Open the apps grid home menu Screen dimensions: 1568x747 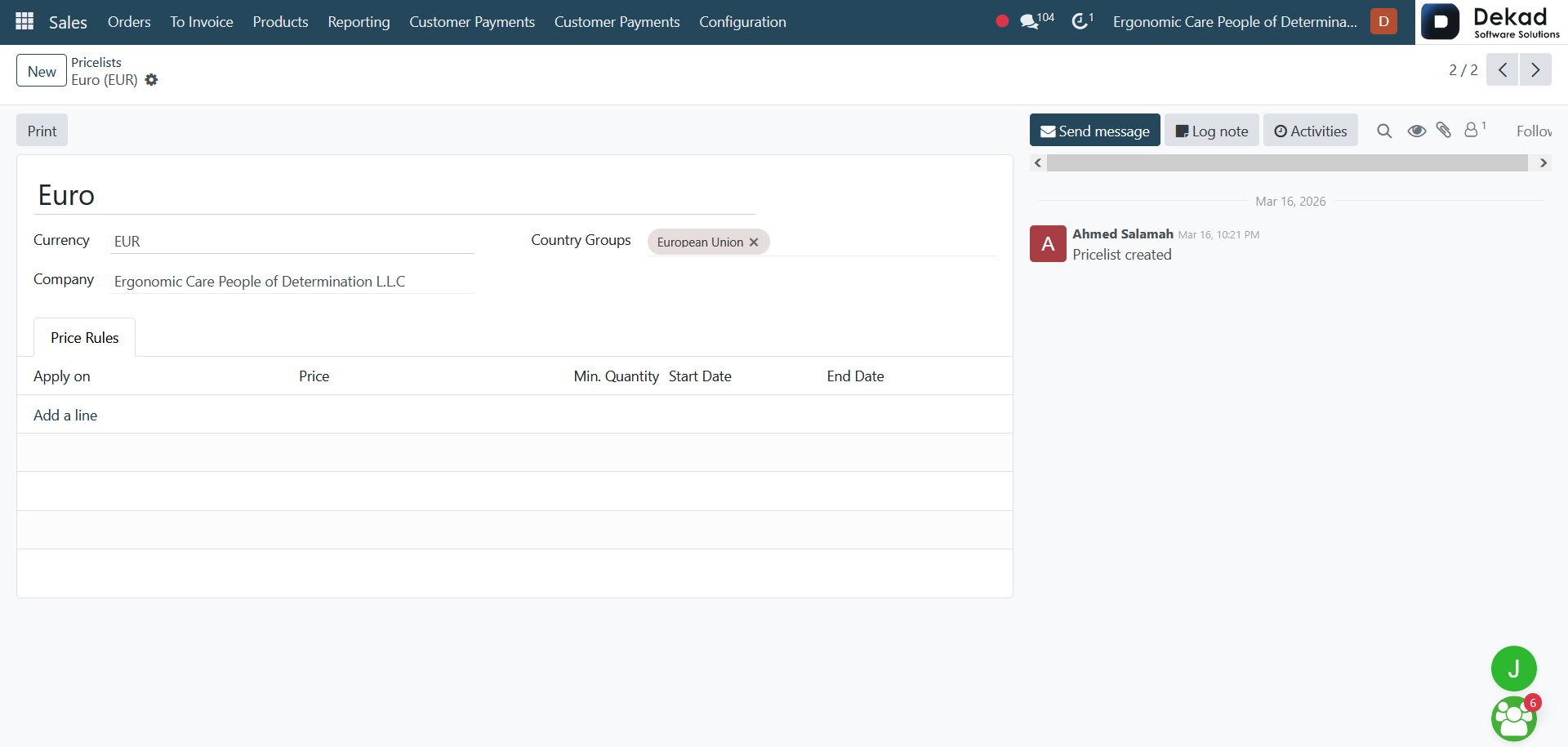click(x=24, y=21)
